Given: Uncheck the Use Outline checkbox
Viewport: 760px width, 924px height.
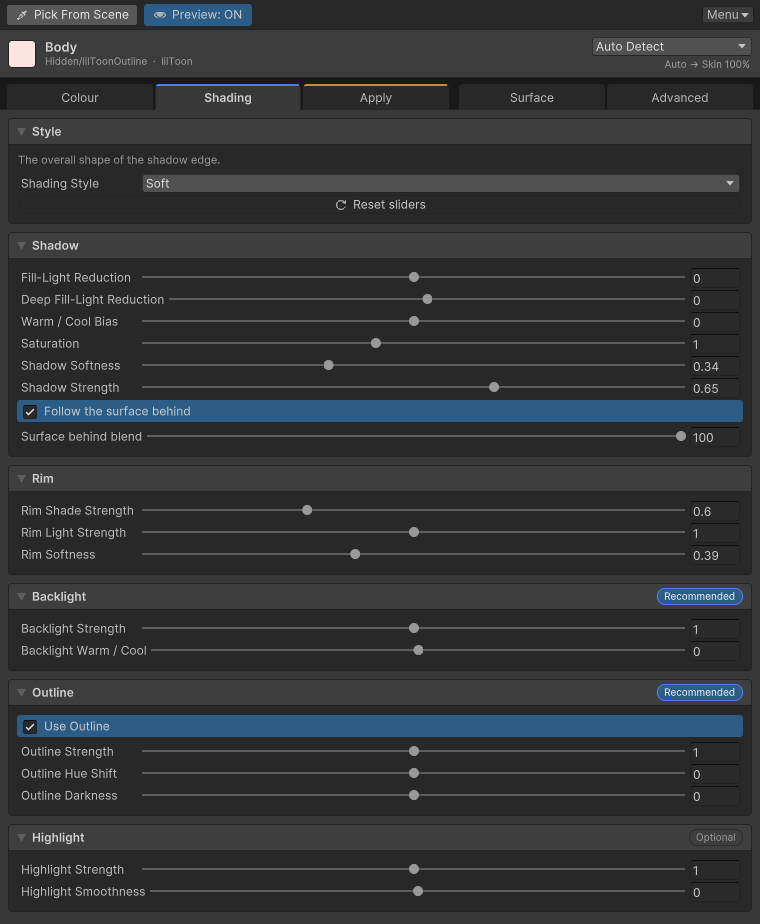Looking at the screenshot, I should [x=30, y=727].
